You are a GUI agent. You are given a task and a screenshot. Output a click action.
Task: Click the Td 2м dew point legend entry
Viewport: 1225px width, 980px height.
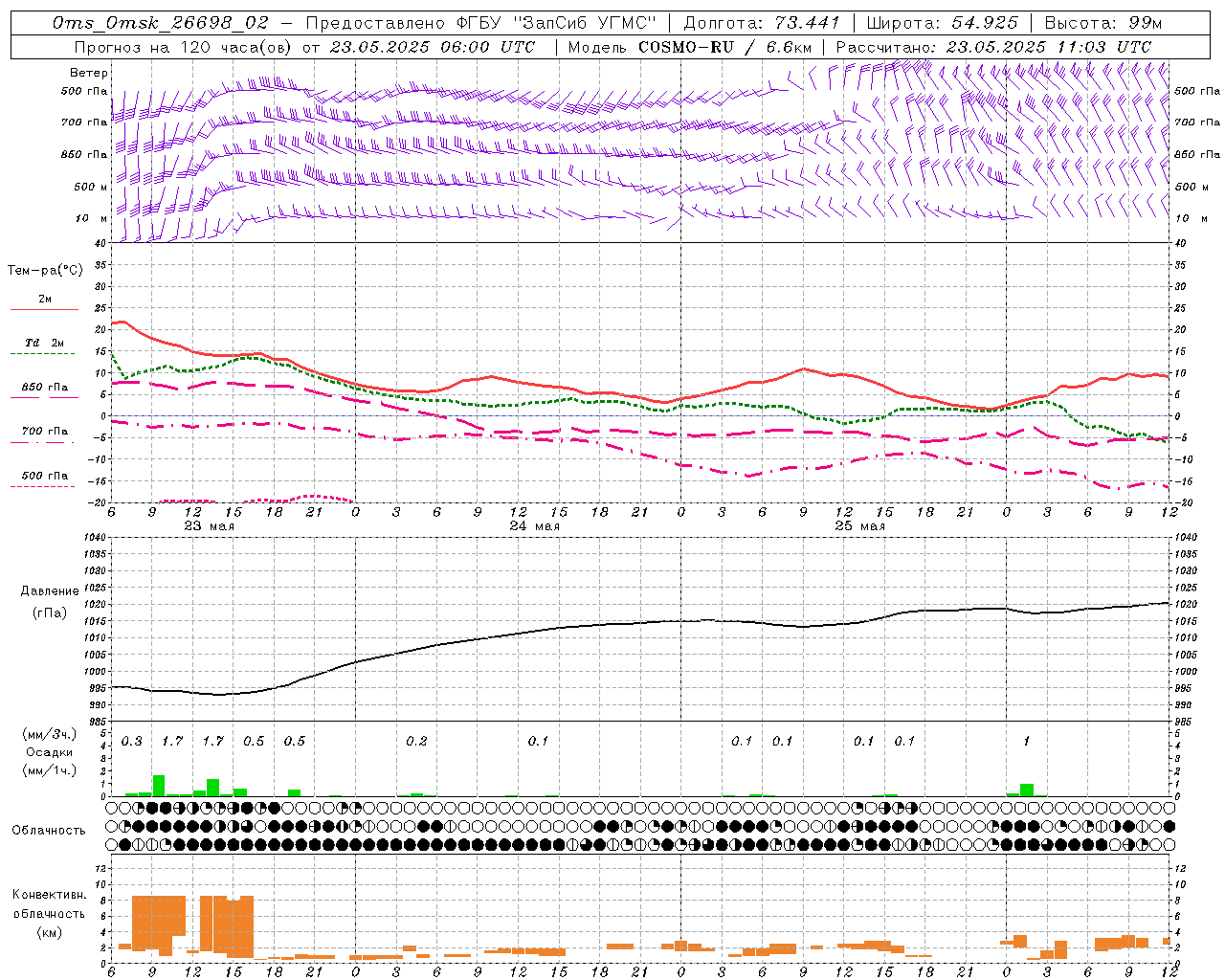(x=44, y=342)
